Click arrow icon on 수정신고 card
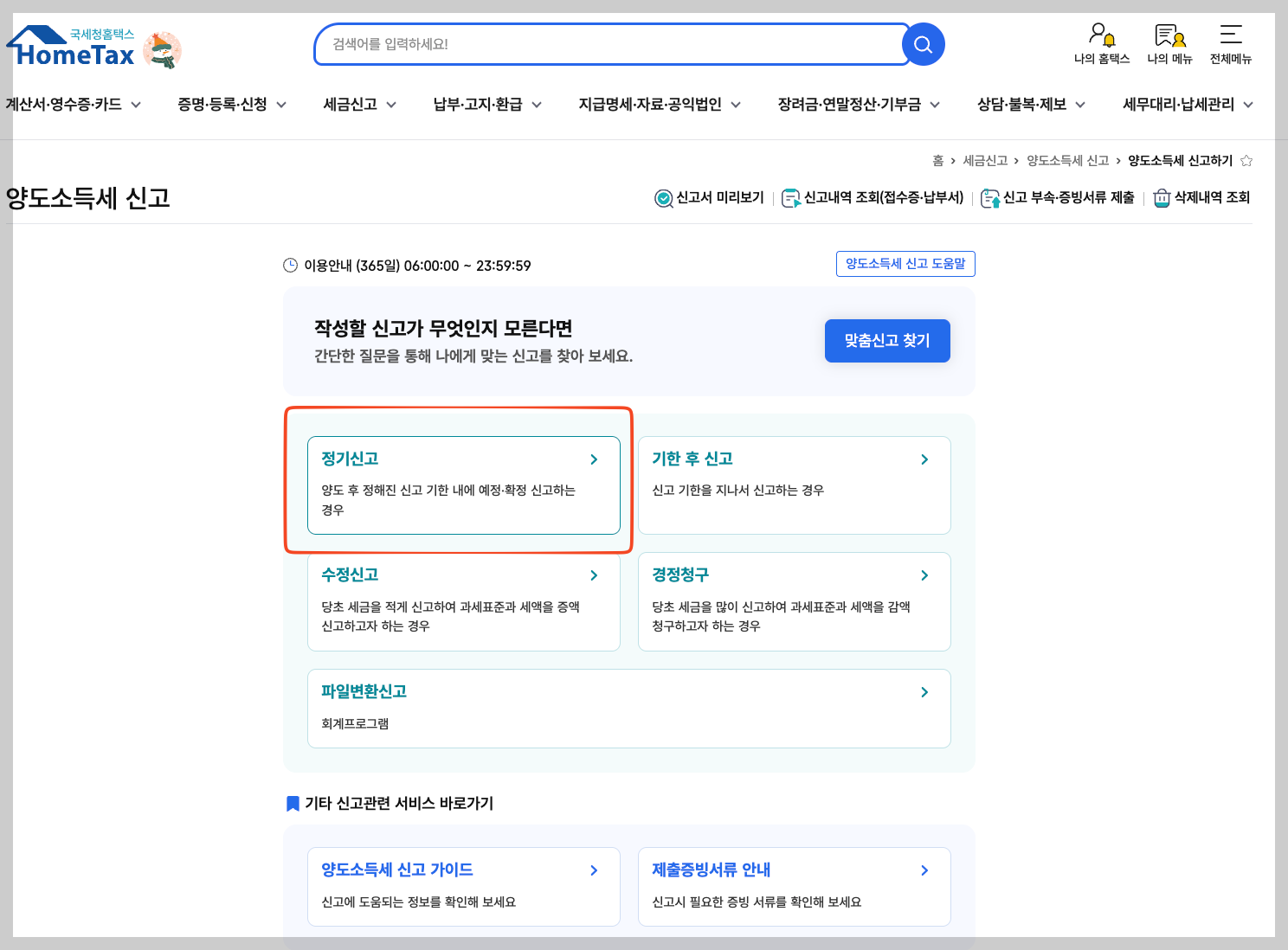This screenshot has height=950, width=1288. 594,575
